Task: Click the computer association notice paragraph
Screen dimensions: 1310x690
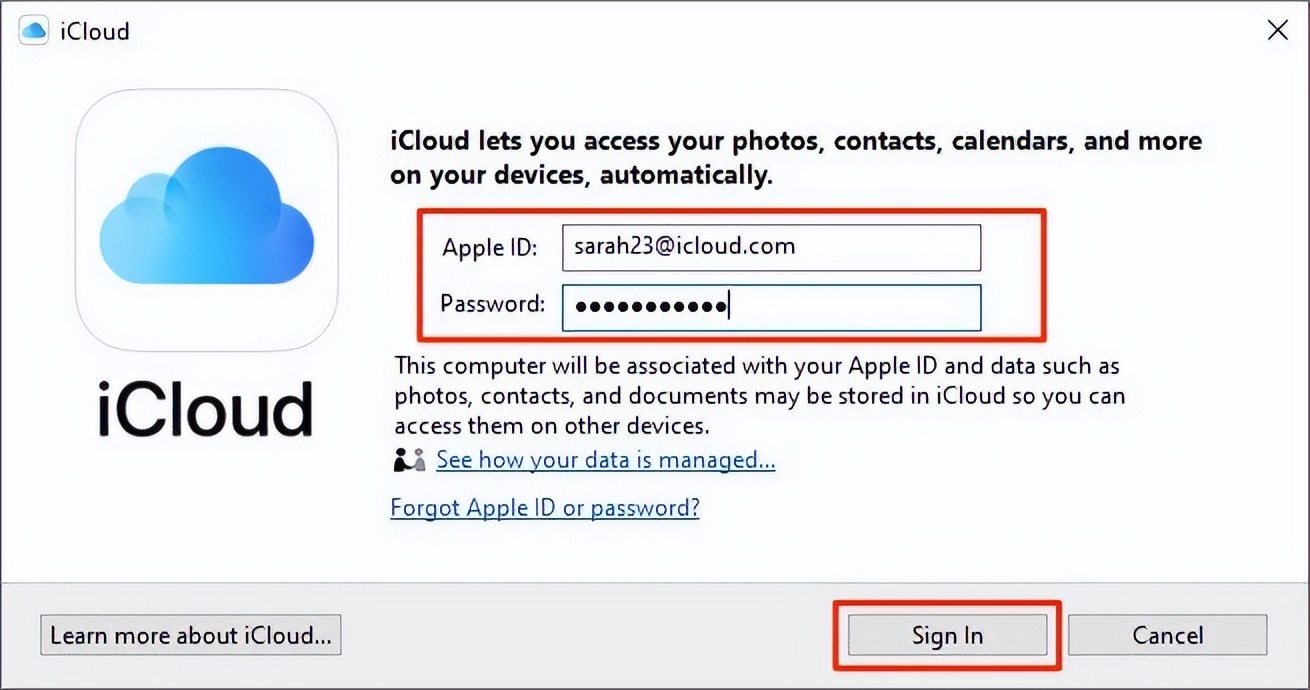Action: pyautogui.click(x=760, y=395)
